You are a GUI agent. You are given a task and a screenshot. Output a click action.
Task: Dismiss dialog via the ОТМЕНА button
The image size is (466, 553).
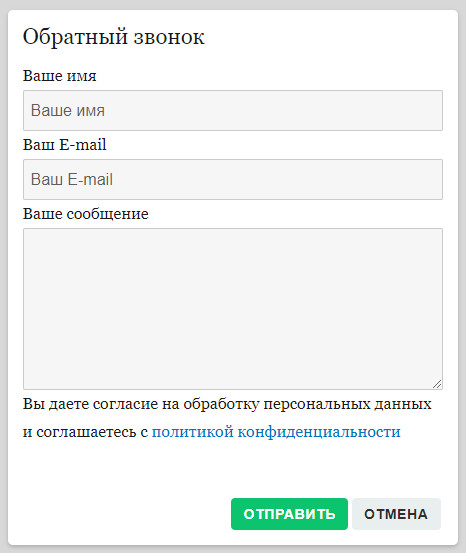coord(396,514)
